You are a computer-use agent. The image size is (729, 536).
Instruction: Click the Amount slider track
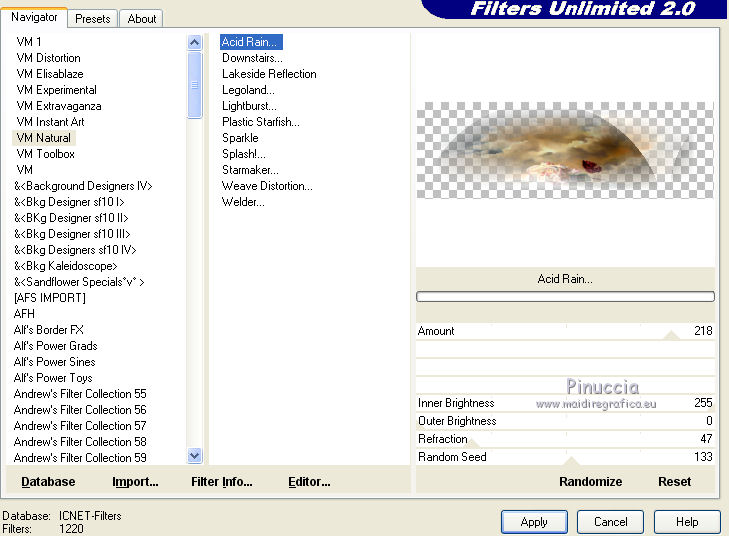coord(565,331)
